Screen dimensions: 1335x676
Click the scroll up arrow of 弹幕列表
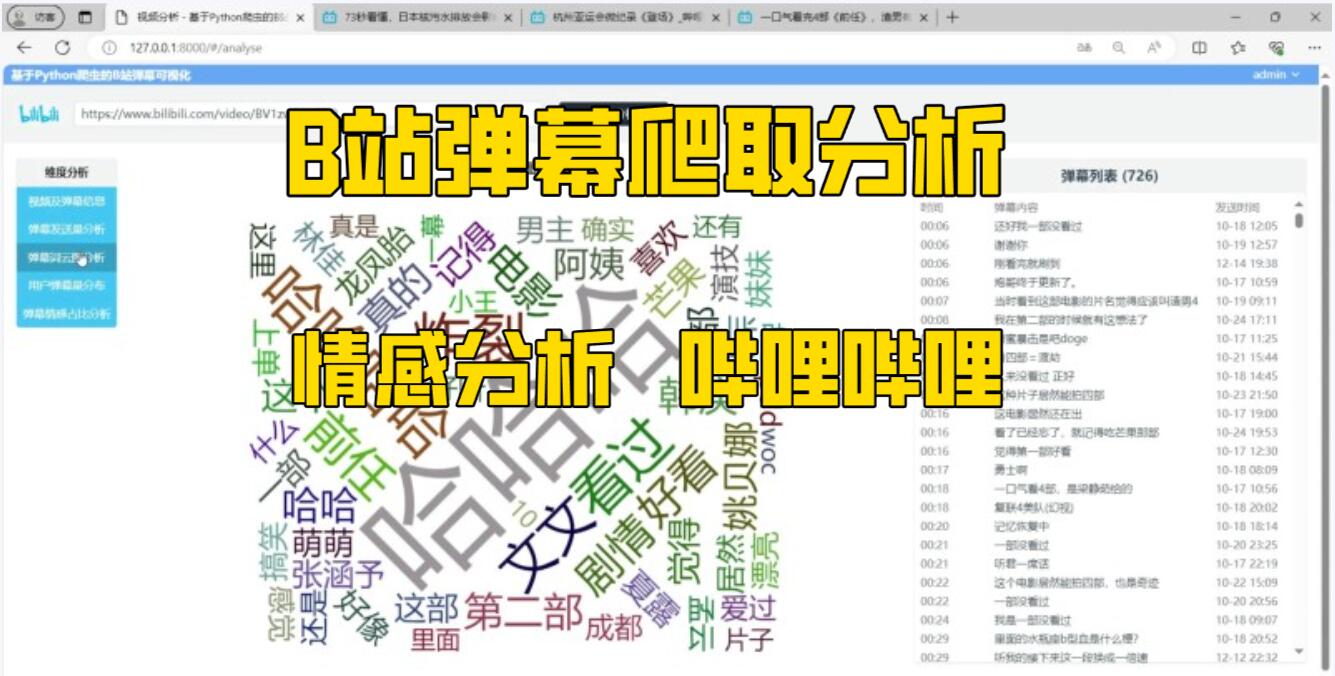click(1299, 203)
